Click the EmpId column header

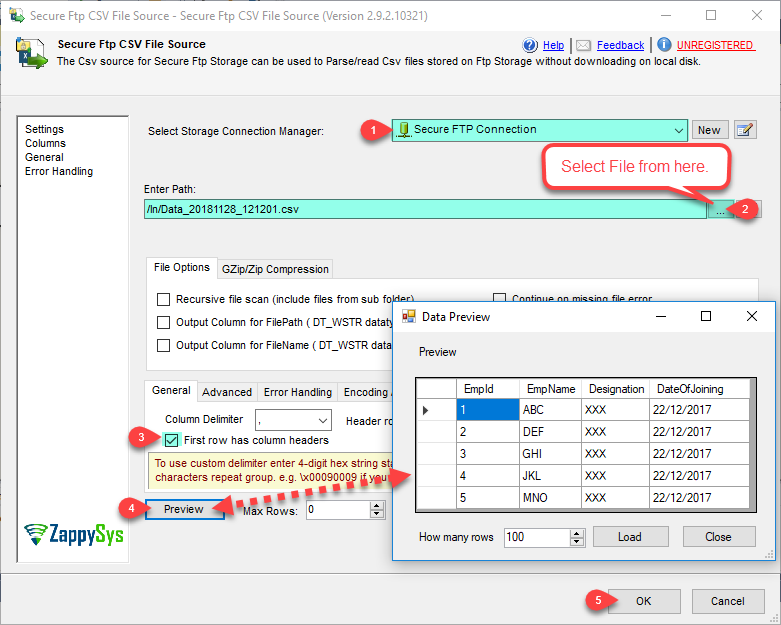point(488,389)
